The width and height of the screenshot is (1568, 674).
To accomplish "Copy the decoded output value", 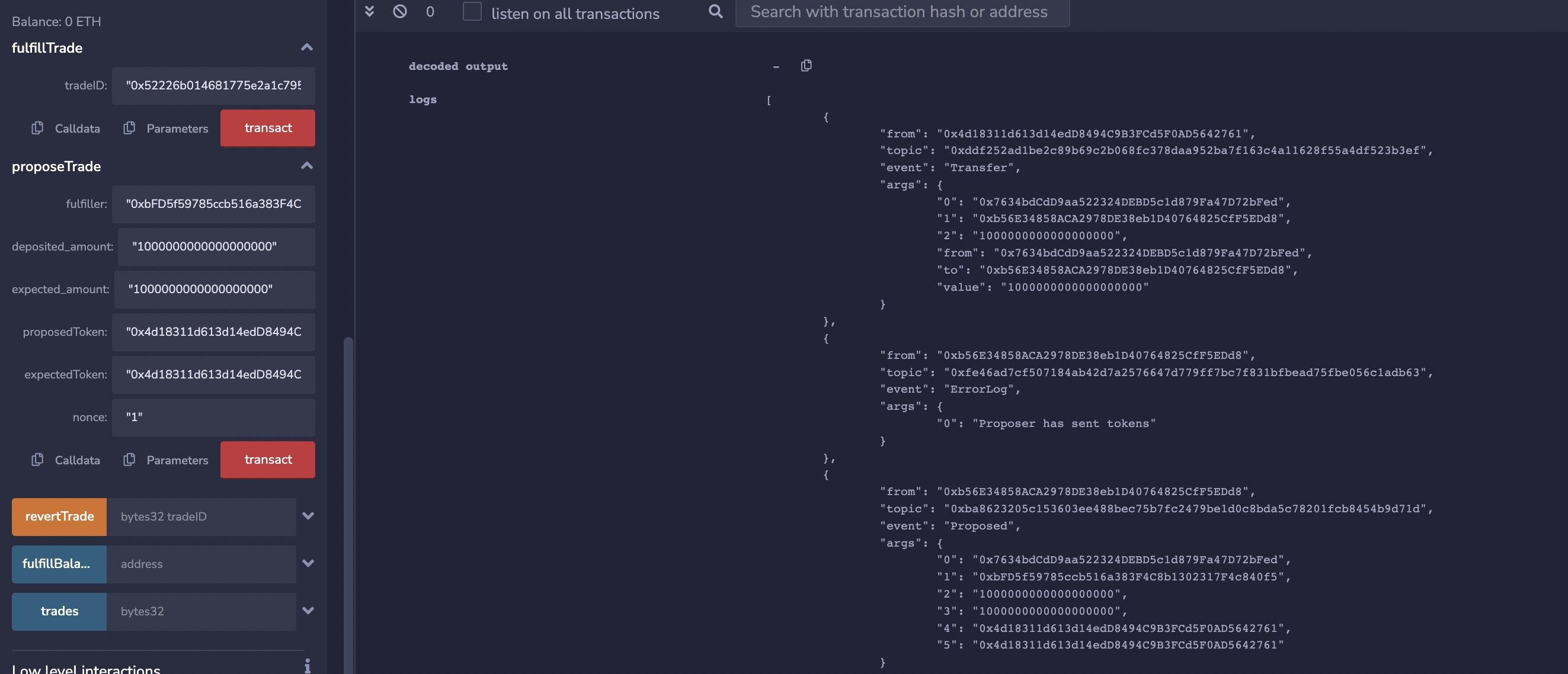I will tap(806, 65).
